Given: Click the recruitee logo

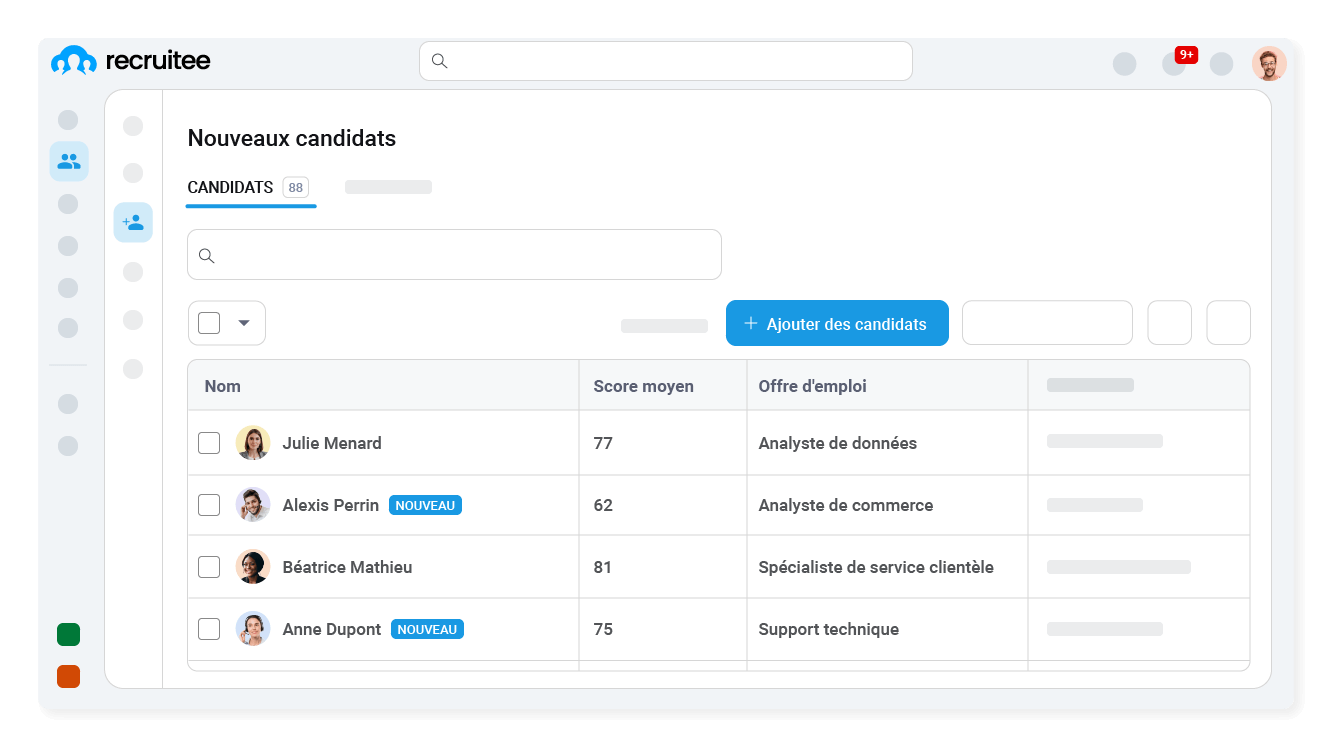Looking at the screenshot, I should (130, 60).
